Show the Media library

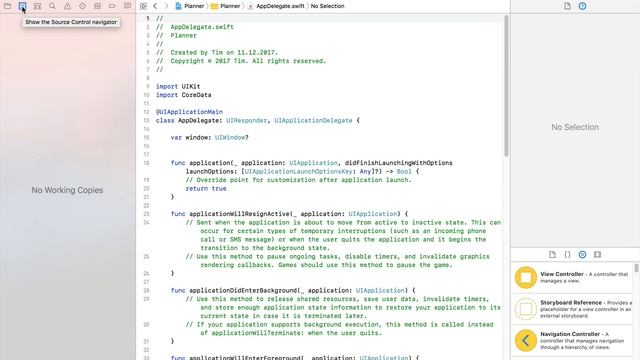598,255
